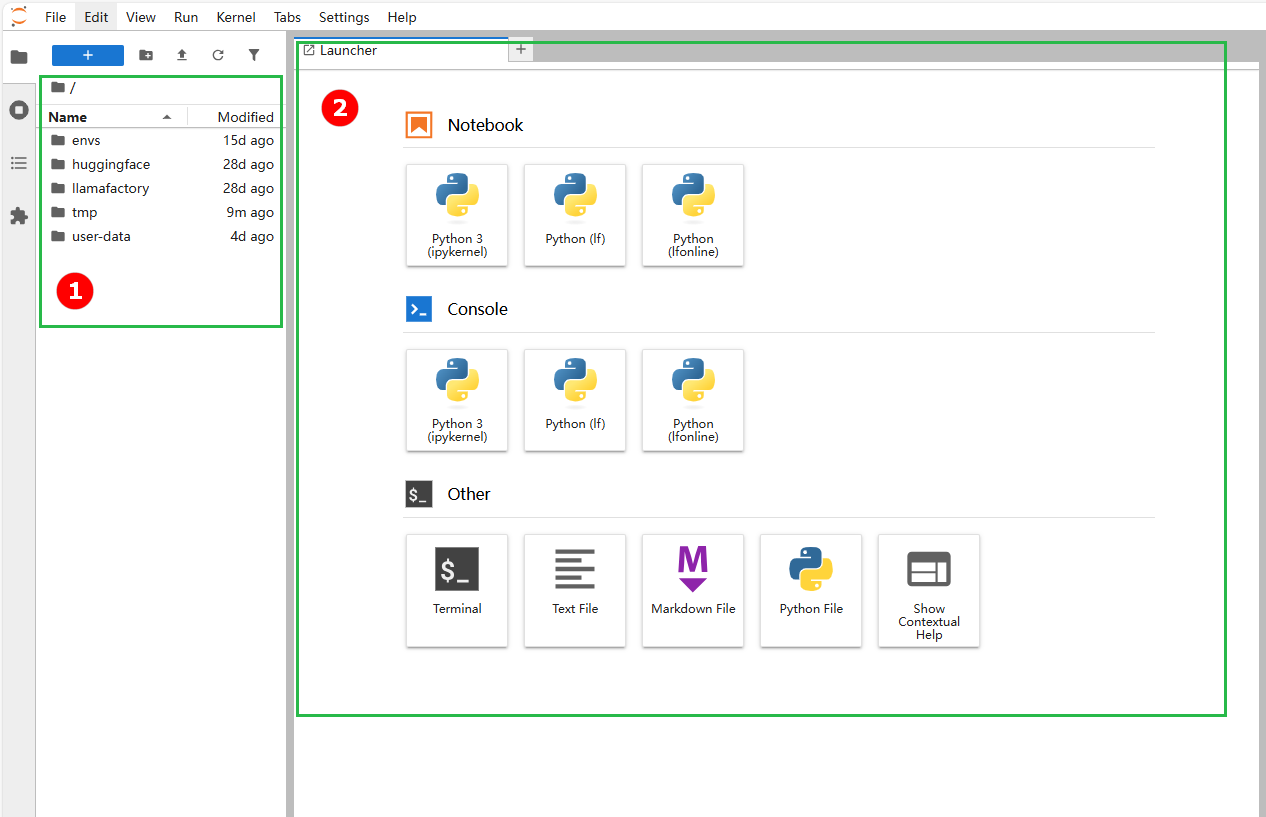This screenshot has height=817, width=1266.
Task: Sort files by Modified column
Action: click(x=245, y=117)
